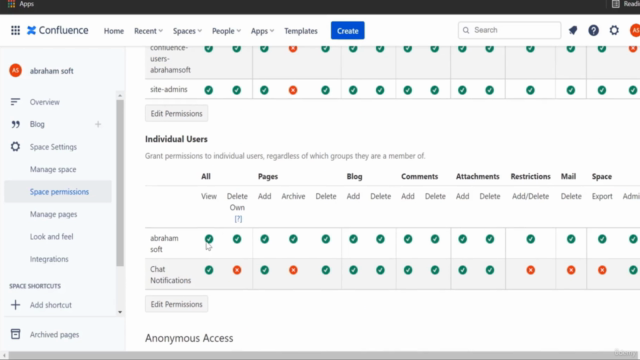
Task: Click abraham soft Restrictions Add/Delete checkmark
Action: [x=530, y=239]
